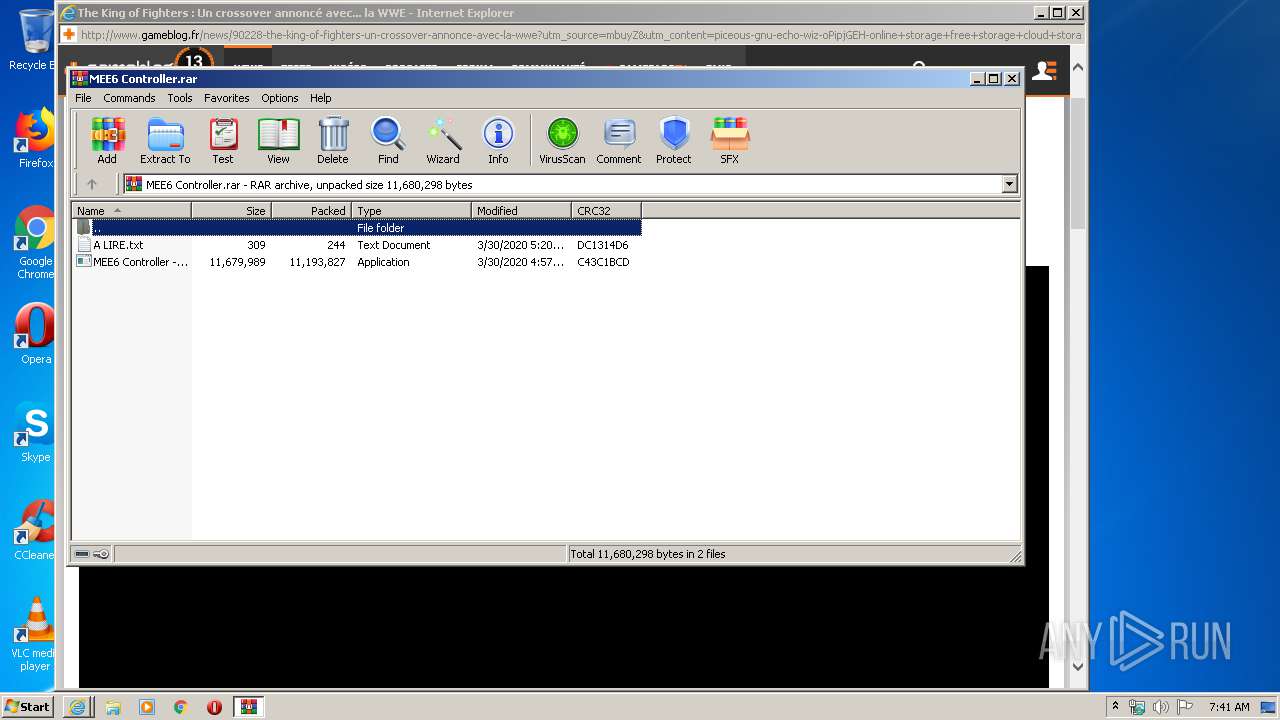This screenshot has height=720, width=1280.
Task: Click the Delete trash can icon
Action: (333, 140)
